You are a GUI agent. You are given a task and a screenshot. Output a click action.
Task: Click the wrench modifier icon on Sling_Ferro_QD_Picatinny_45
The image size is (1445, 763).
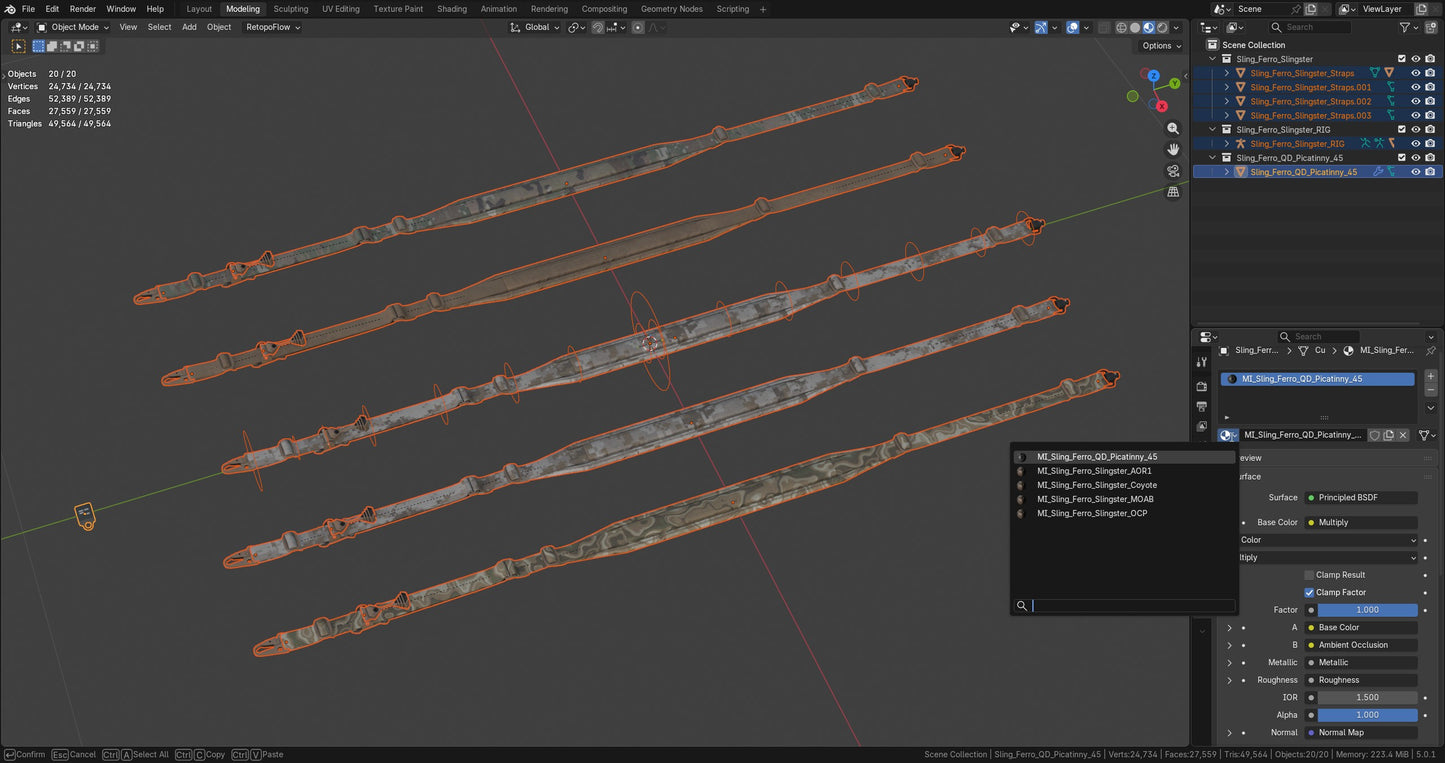pyautogui.click(x=1377, y=172)
